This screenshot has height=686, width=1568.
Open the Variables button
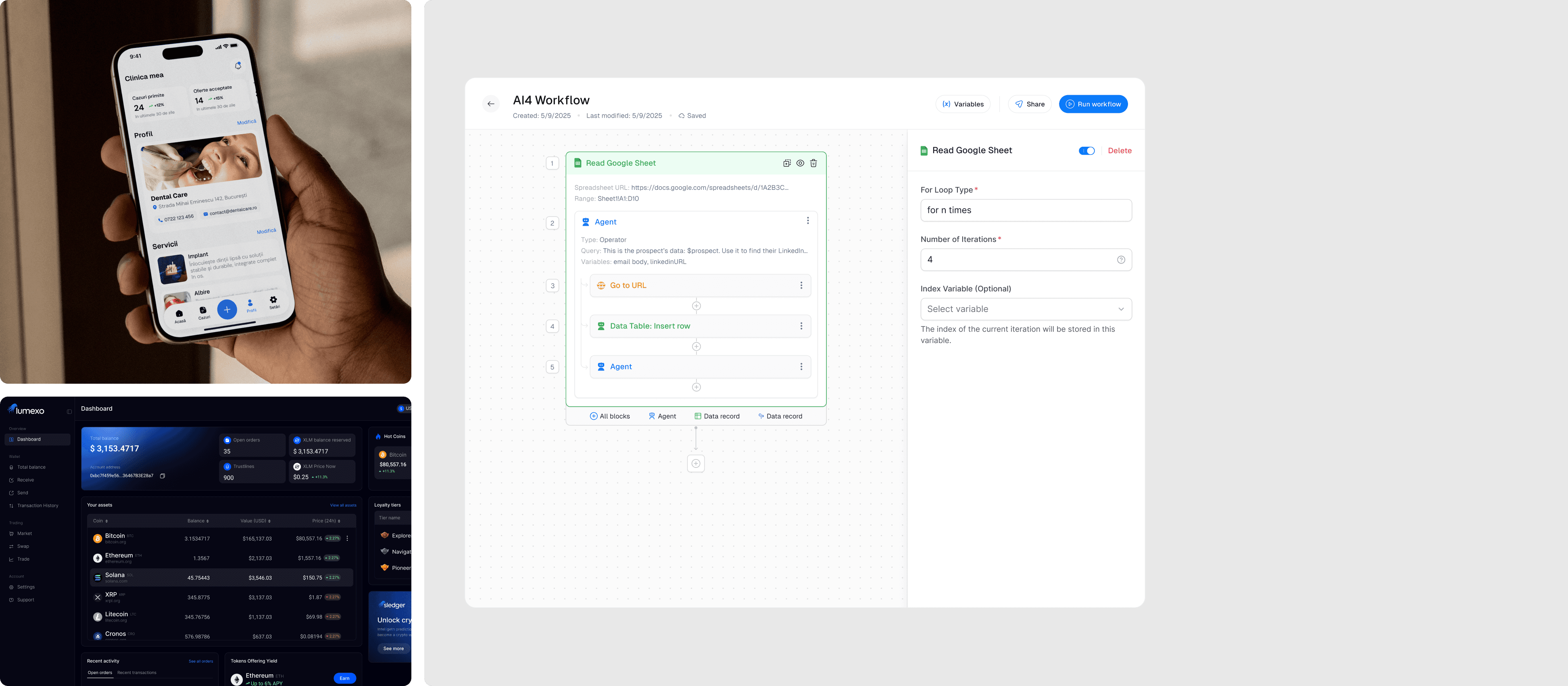[x=963, y=104]
